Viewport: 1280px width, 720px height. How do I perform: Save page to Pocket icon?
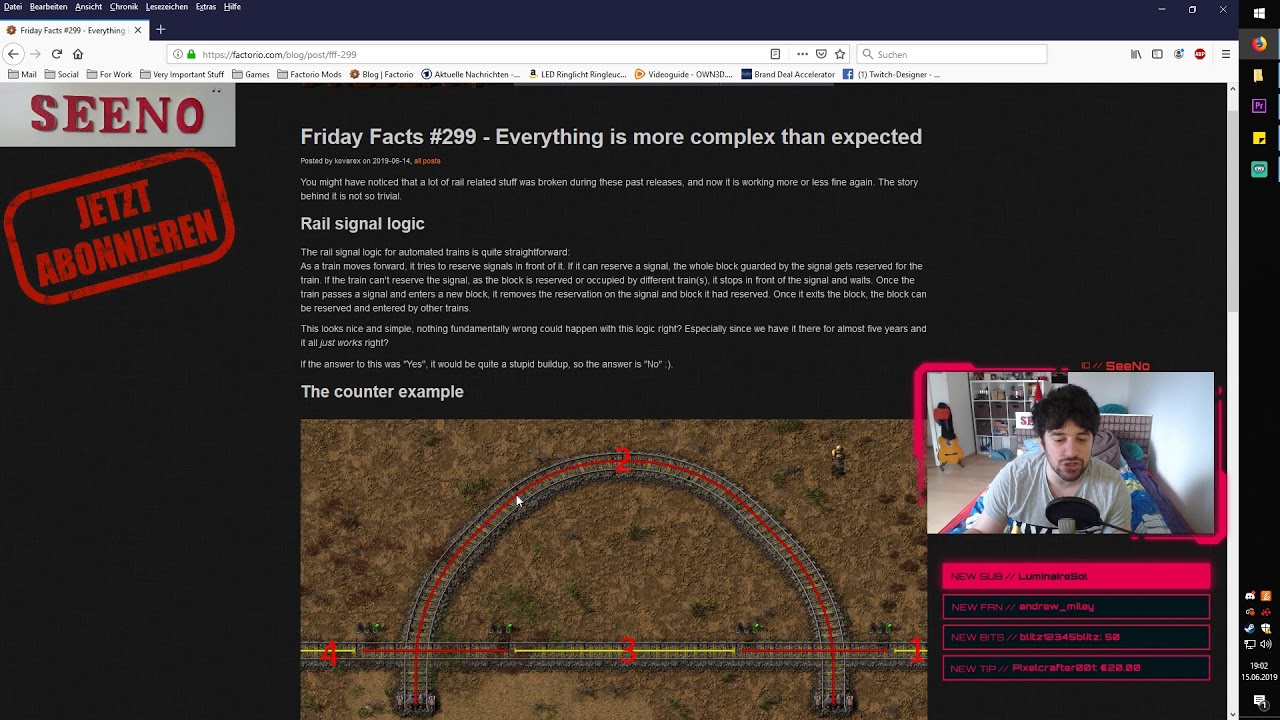pyautogui.click(x=821, y=54)
